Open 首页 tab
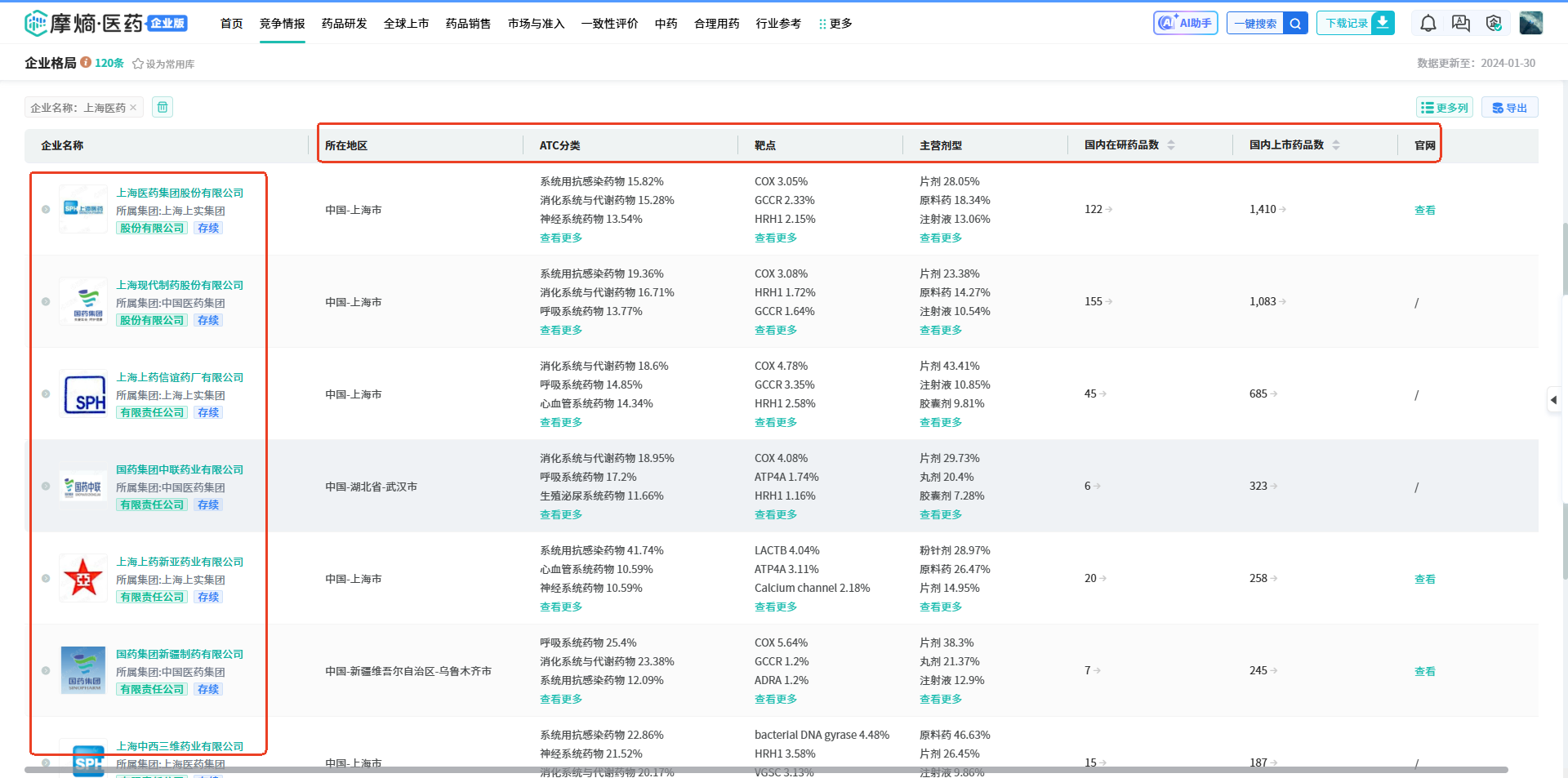 (232, 23)
